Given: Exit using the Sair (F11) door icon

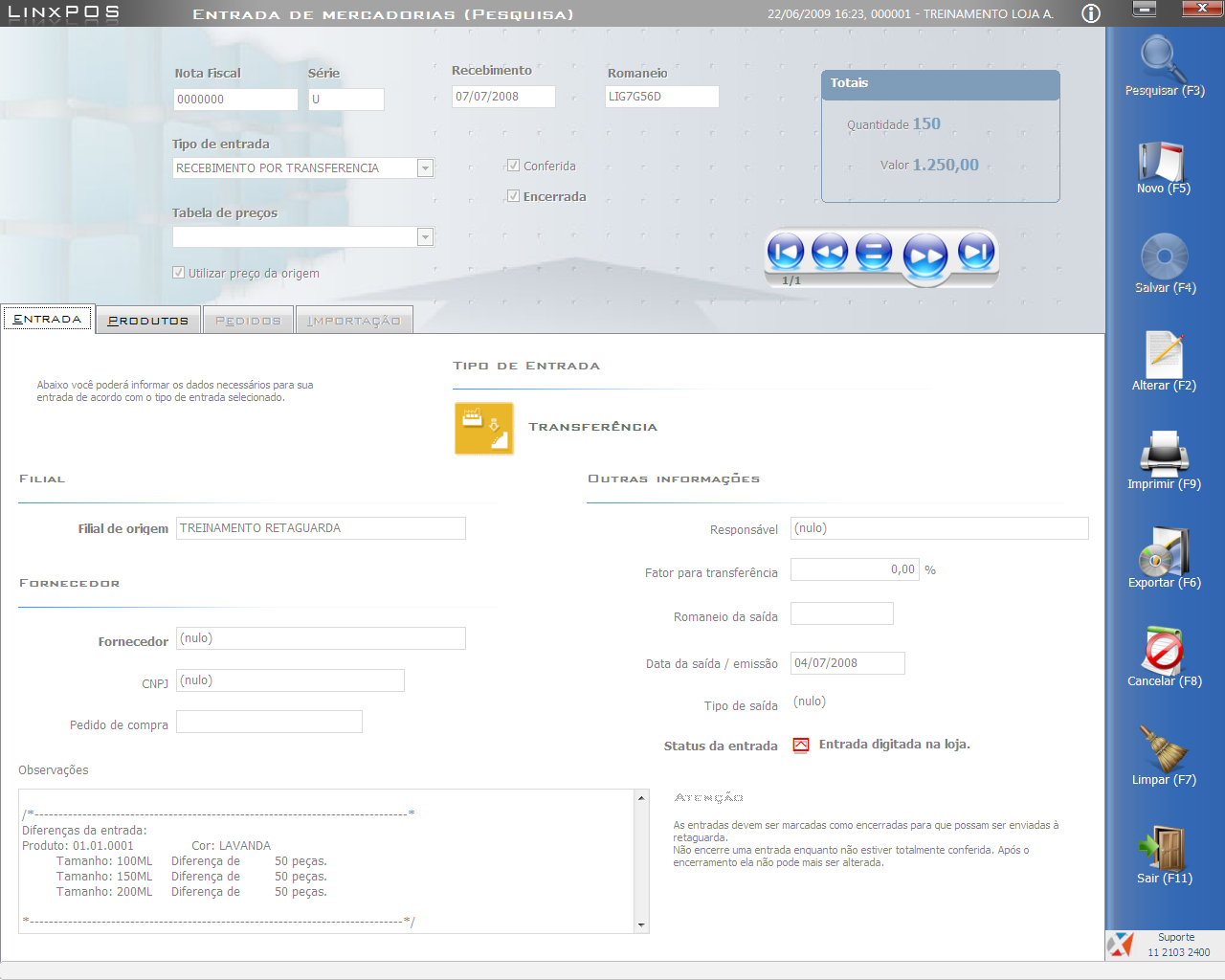Looking at the screenshot, I should coord(1164,847).
